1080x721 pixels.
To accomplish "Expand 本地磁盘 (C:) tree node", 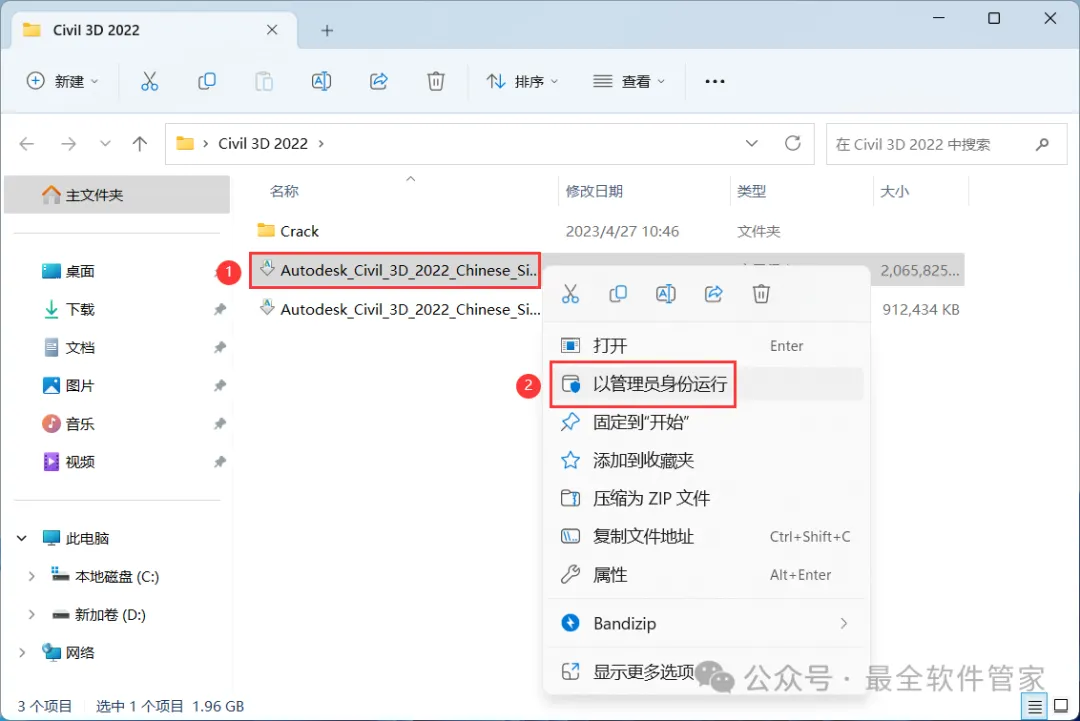I will point(31,576).
